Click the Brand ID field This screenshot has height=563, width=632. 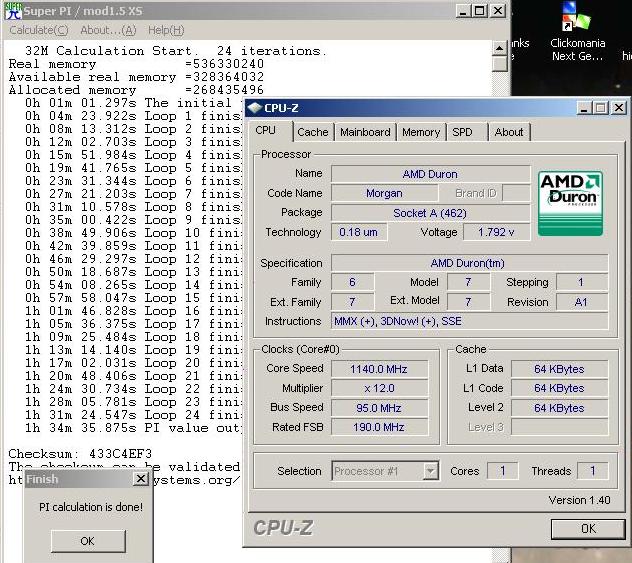tap(516, 193)
